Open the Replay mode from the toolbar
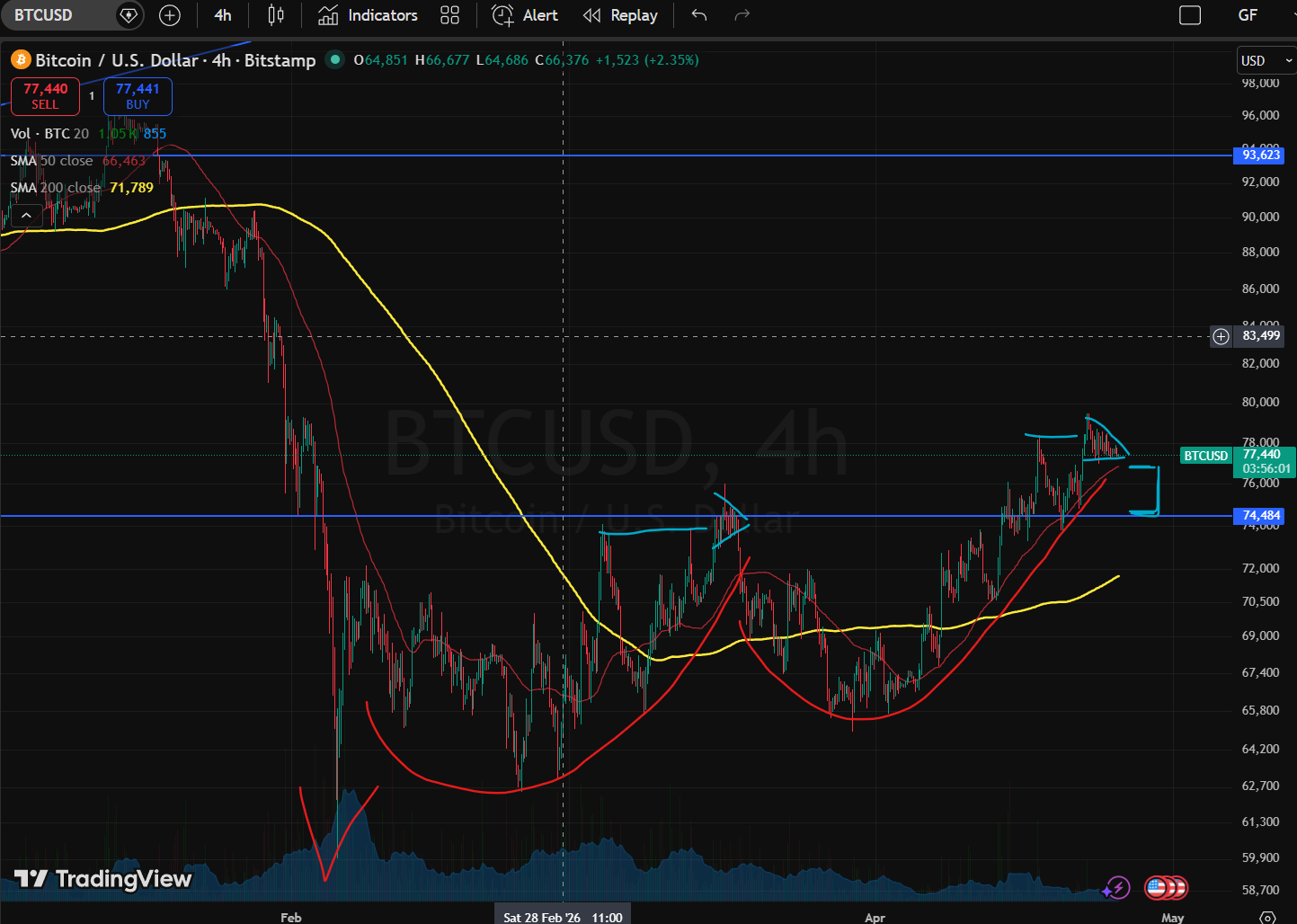The image size is (1297, 924). pos(620,15)
